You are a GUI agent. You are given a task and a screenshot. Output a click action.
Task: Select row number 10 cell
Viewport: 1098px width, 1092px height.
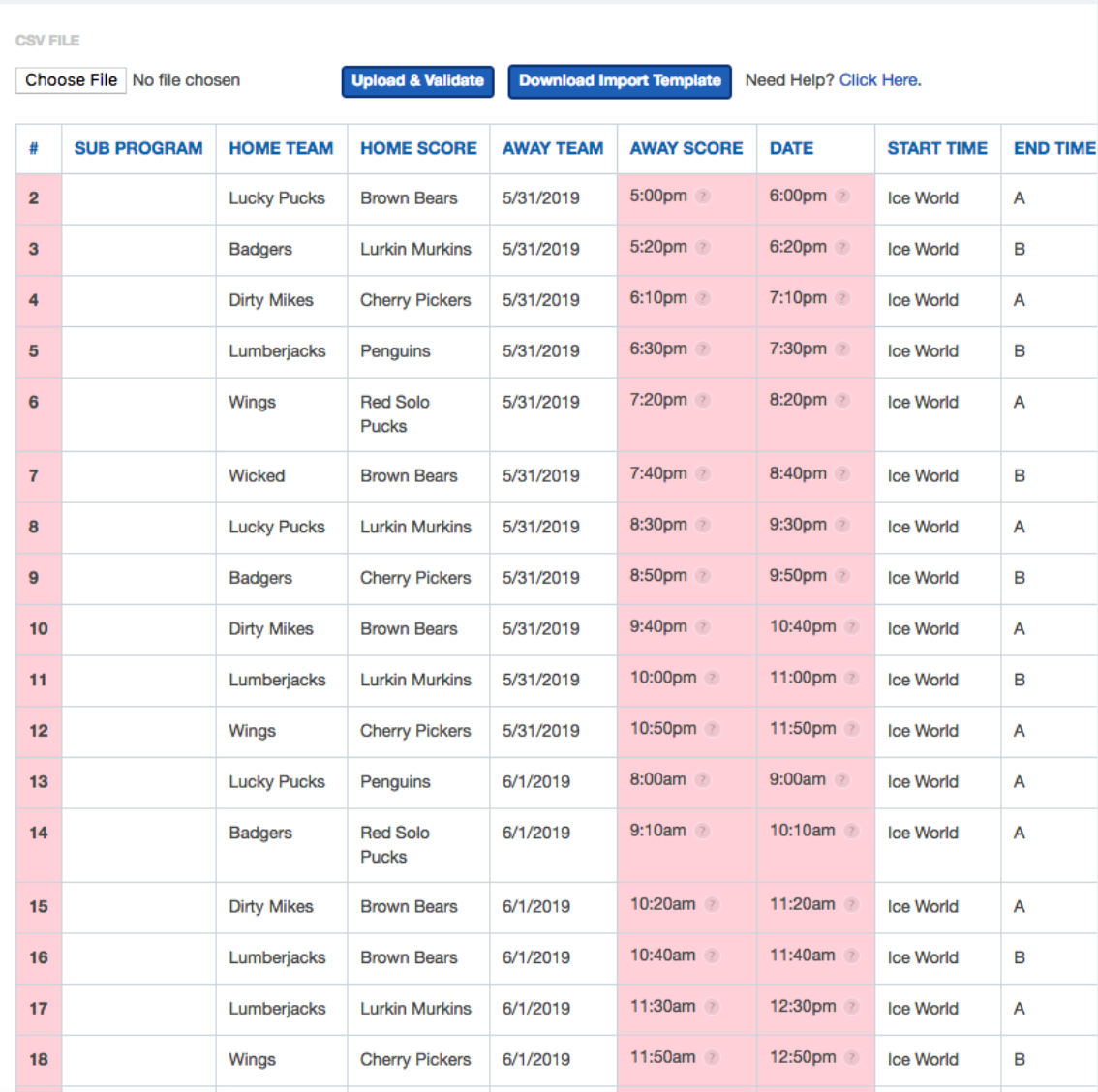click(x=39, y=629)
